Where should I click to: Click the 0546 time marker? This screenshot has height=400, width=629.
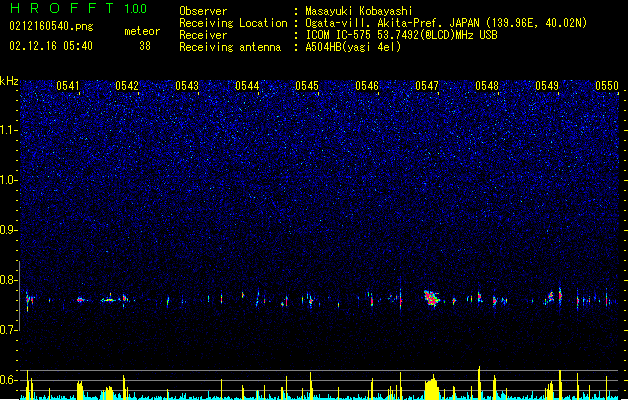367,86
